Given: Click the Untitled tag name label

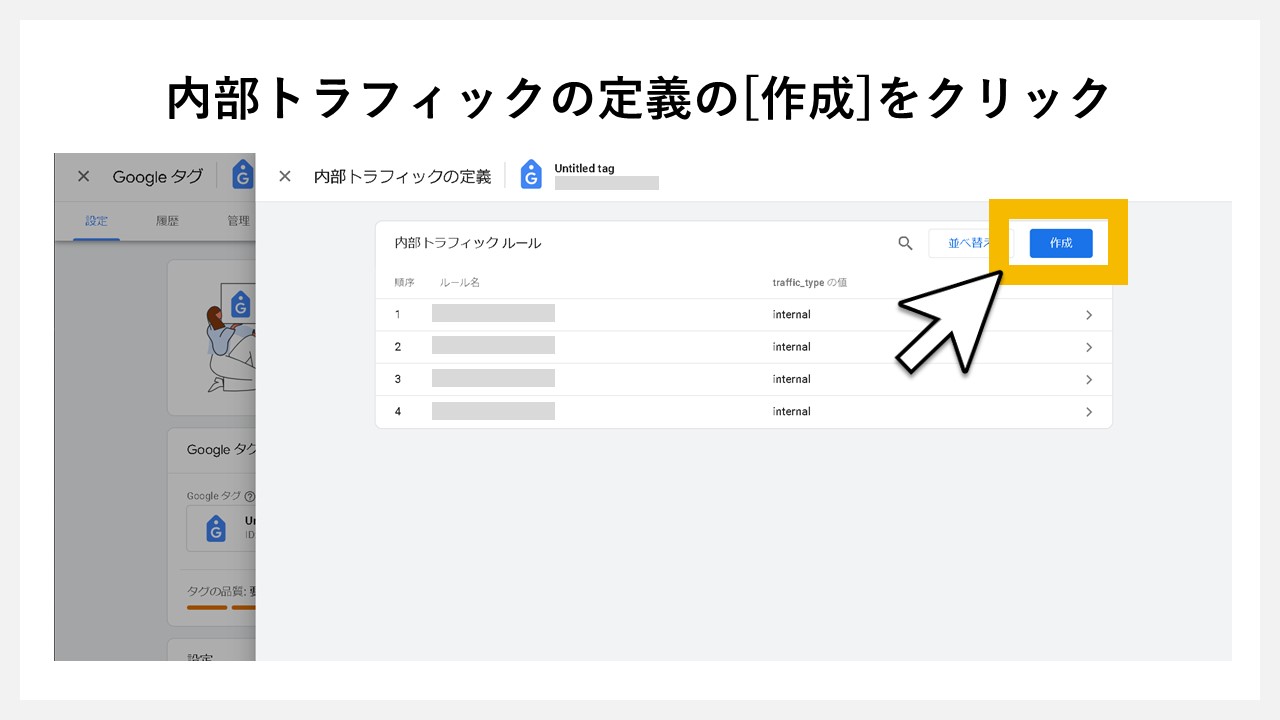Looking at the screenshot, I should tap(585, 168).
